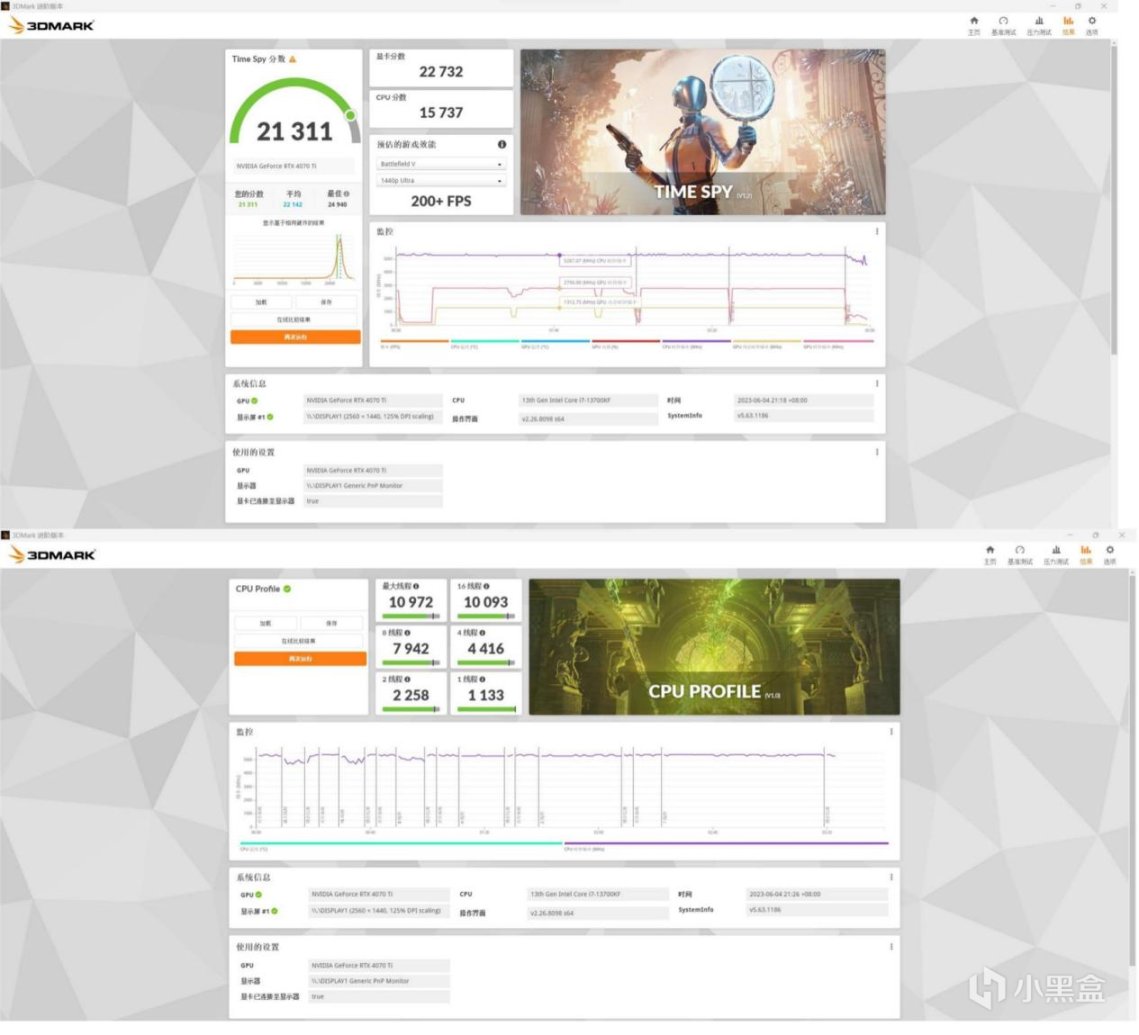
Task: Click Time Spy hero image thumbnail
Action: point(703,132)
